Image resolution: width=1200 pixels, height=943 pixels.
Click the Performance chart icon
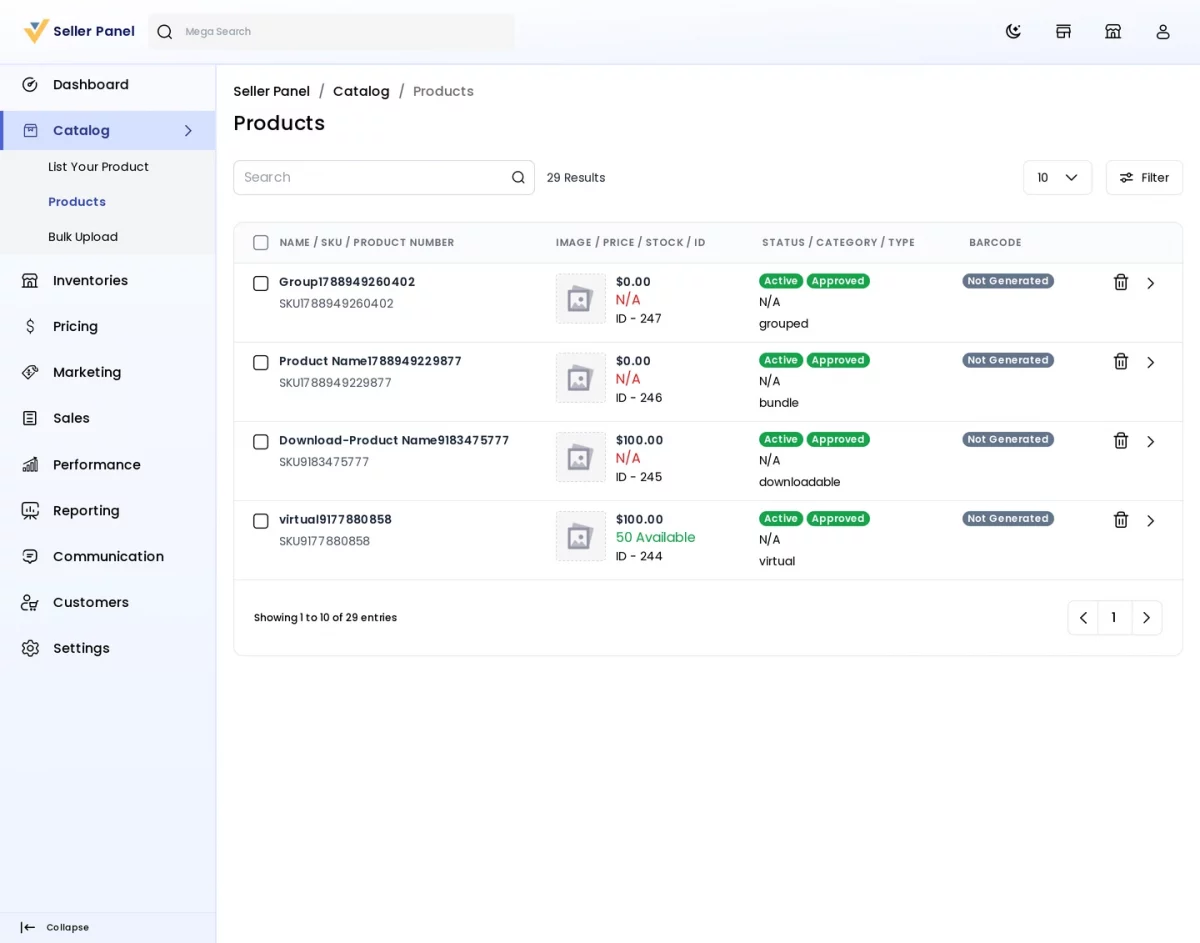(30, 465)
